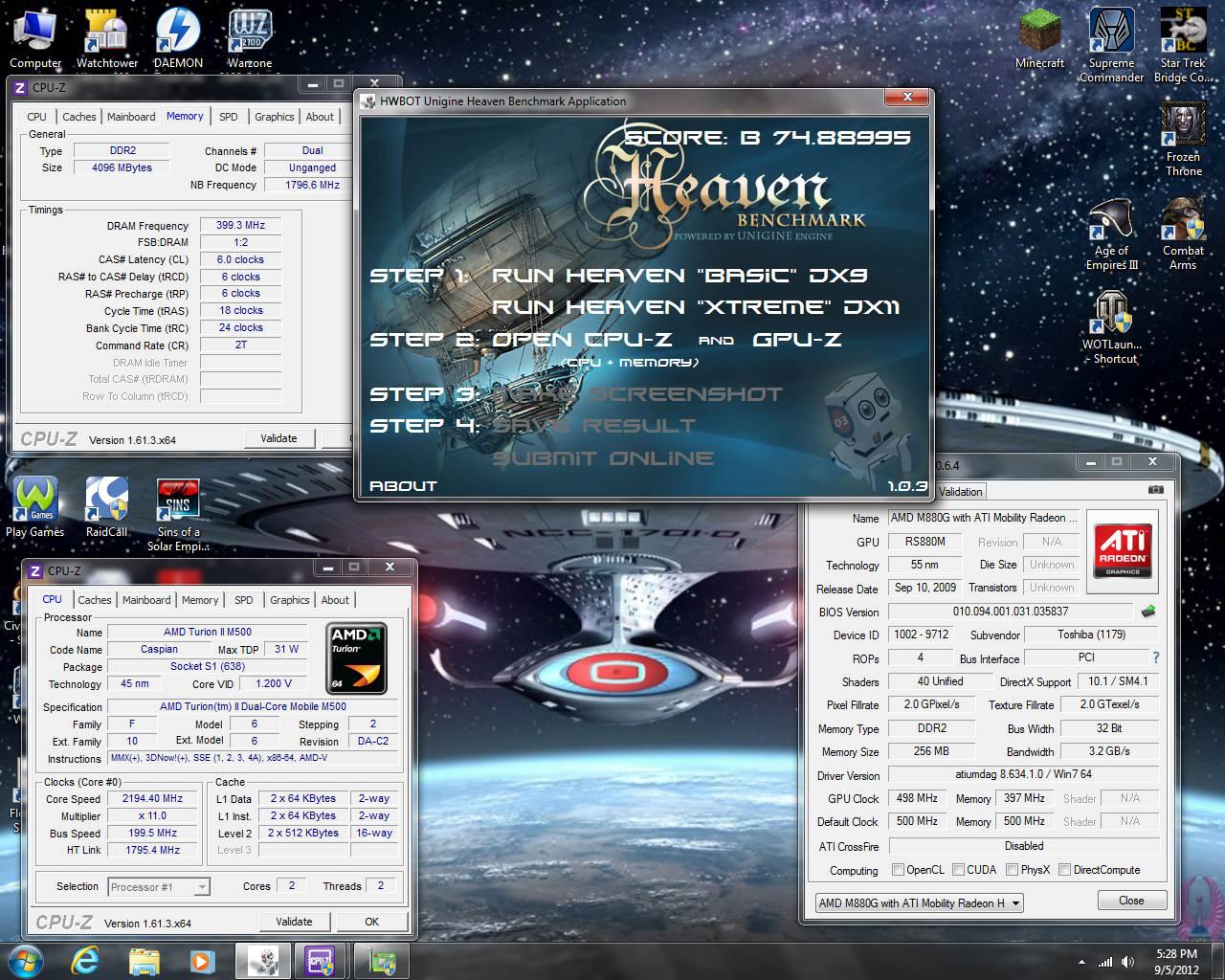Click the volume tray icon
1225x980 pixels.
[x=1126, y=962]
